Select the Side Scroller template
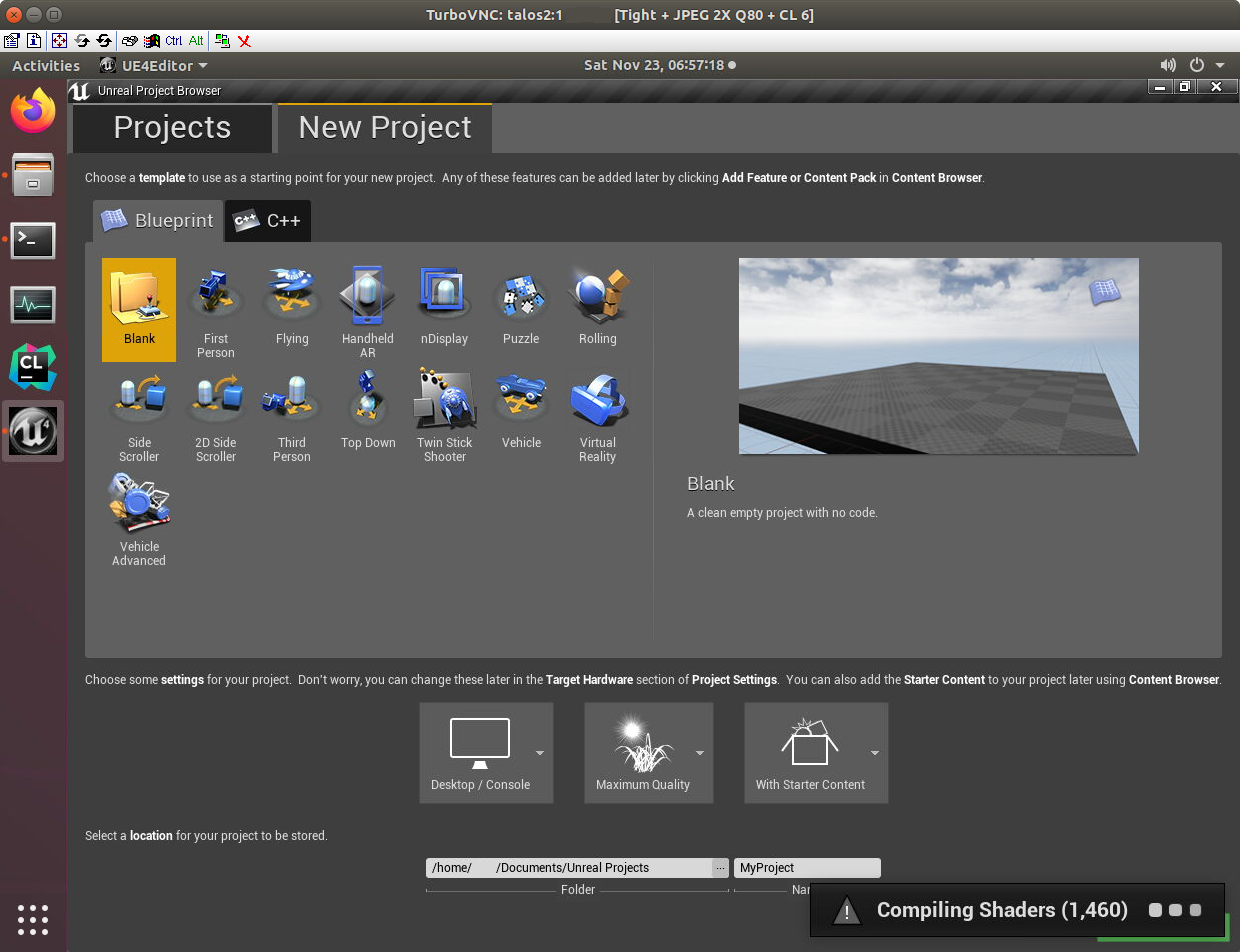 pyautogui.click(x=139, y=414)
